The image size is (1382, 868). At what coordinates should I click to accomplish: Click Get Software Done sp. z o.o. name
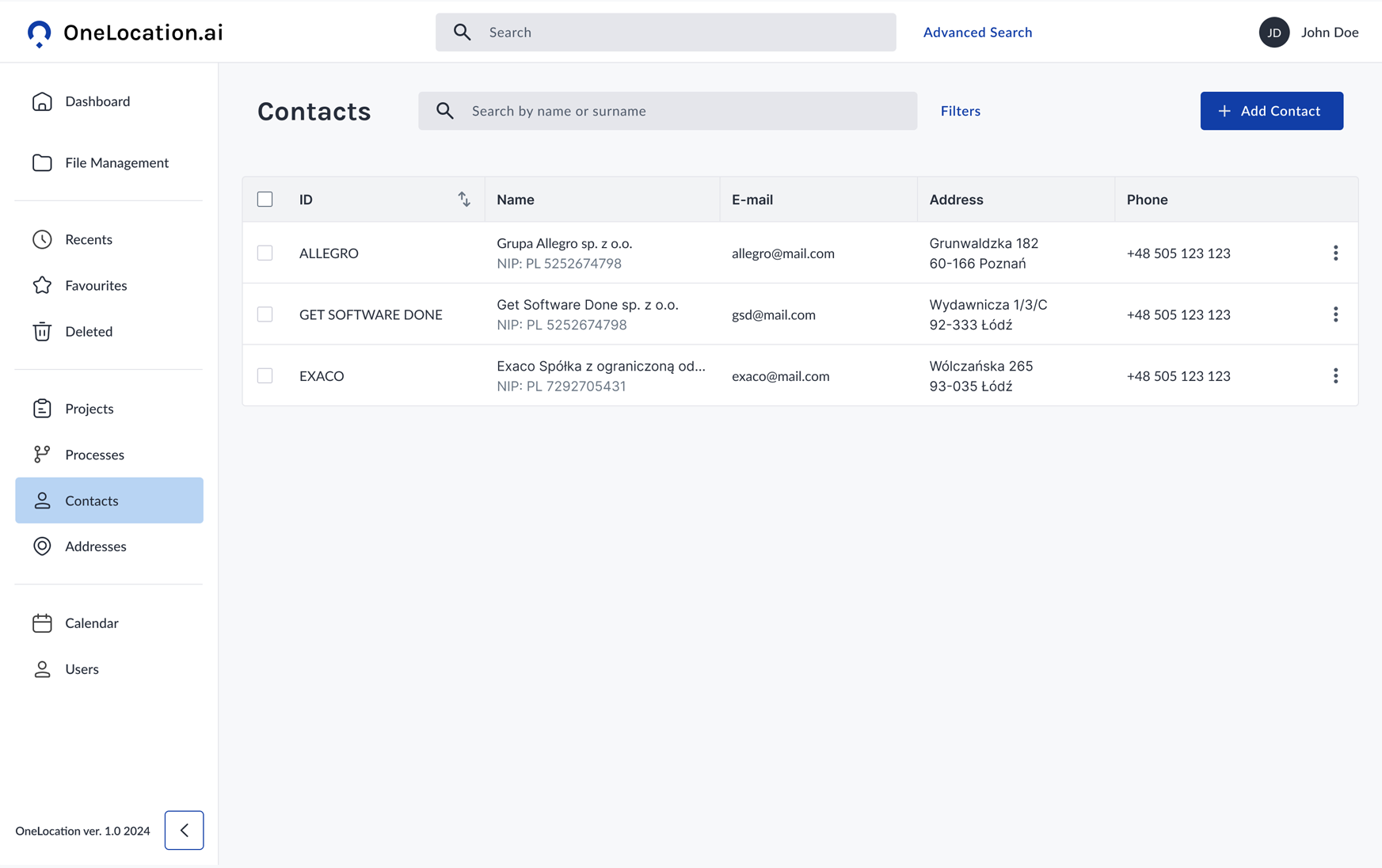click(x=588, y=305)
